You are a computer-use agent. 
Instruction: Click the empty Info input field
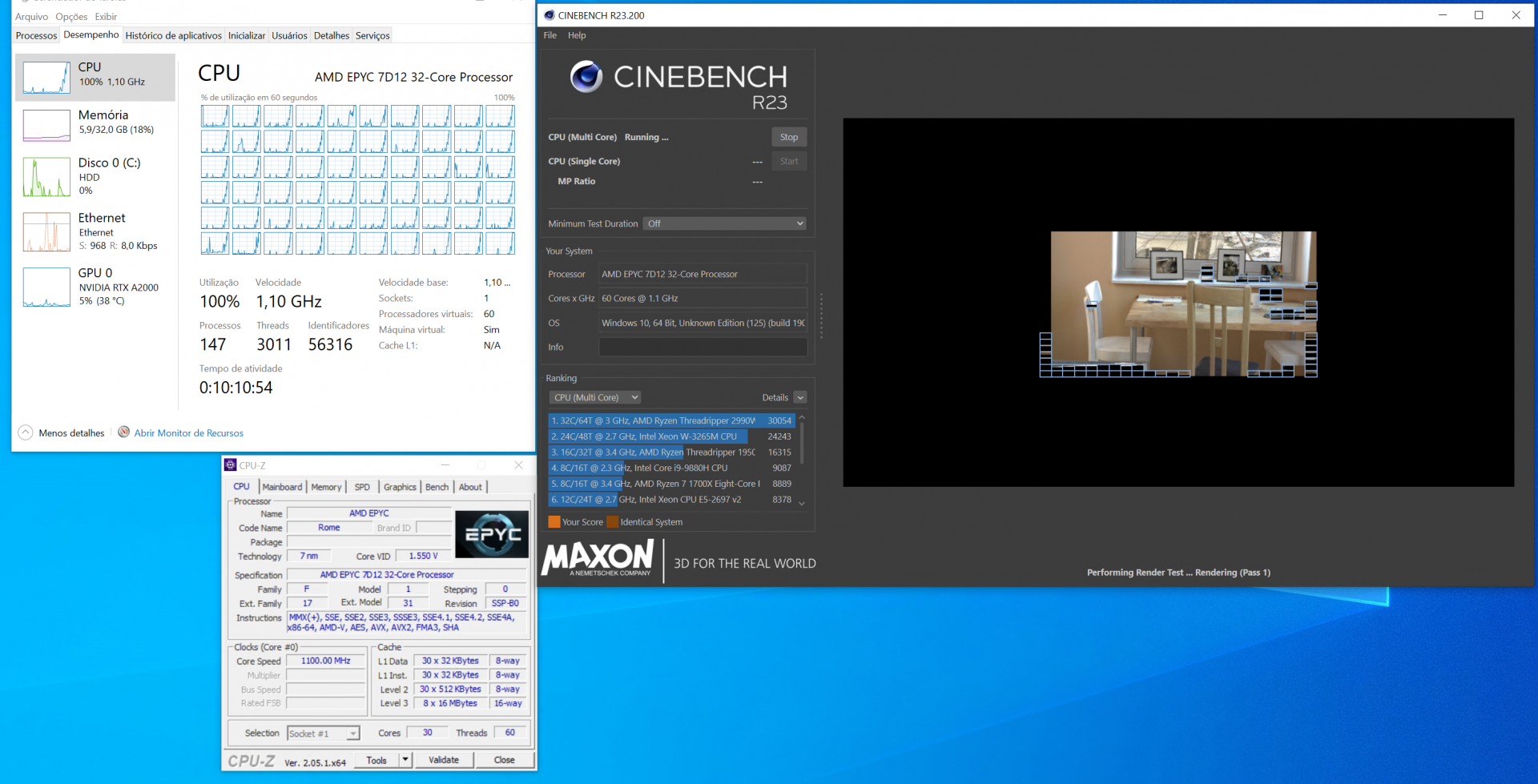click(703, 347)
